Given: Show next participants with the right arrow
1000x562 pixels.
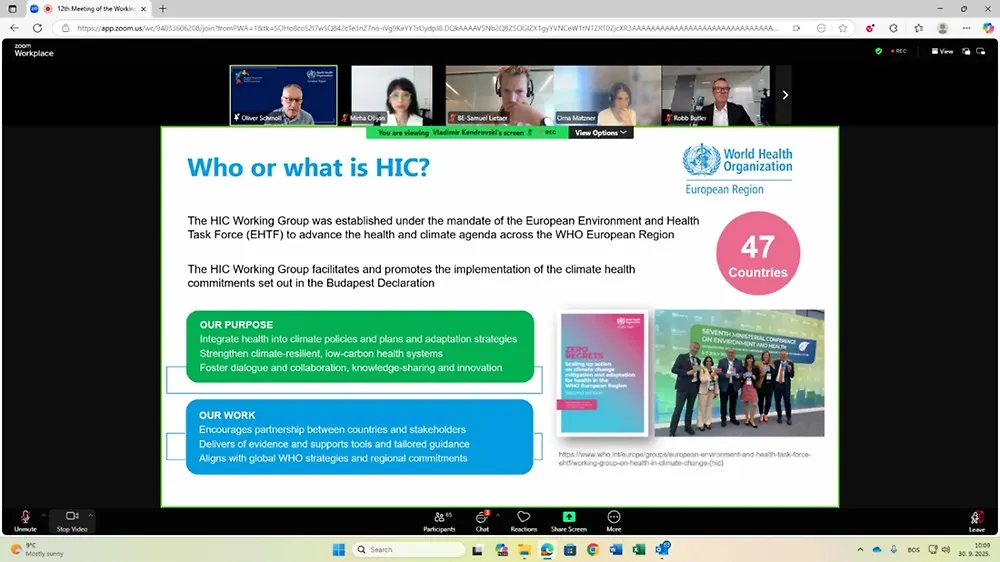Looking at the screenshot, I should click(785, 95).
